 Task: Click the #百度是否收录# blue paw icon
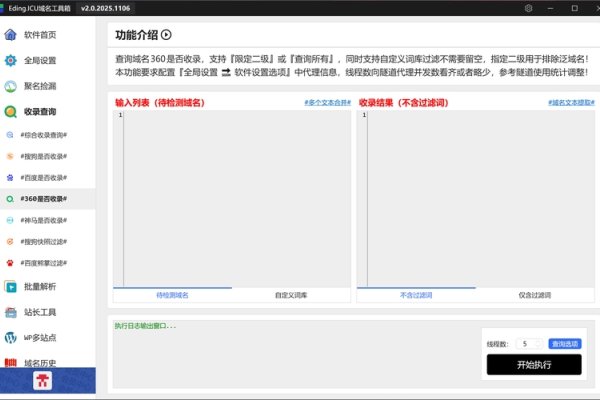click(x=10, y=178)
